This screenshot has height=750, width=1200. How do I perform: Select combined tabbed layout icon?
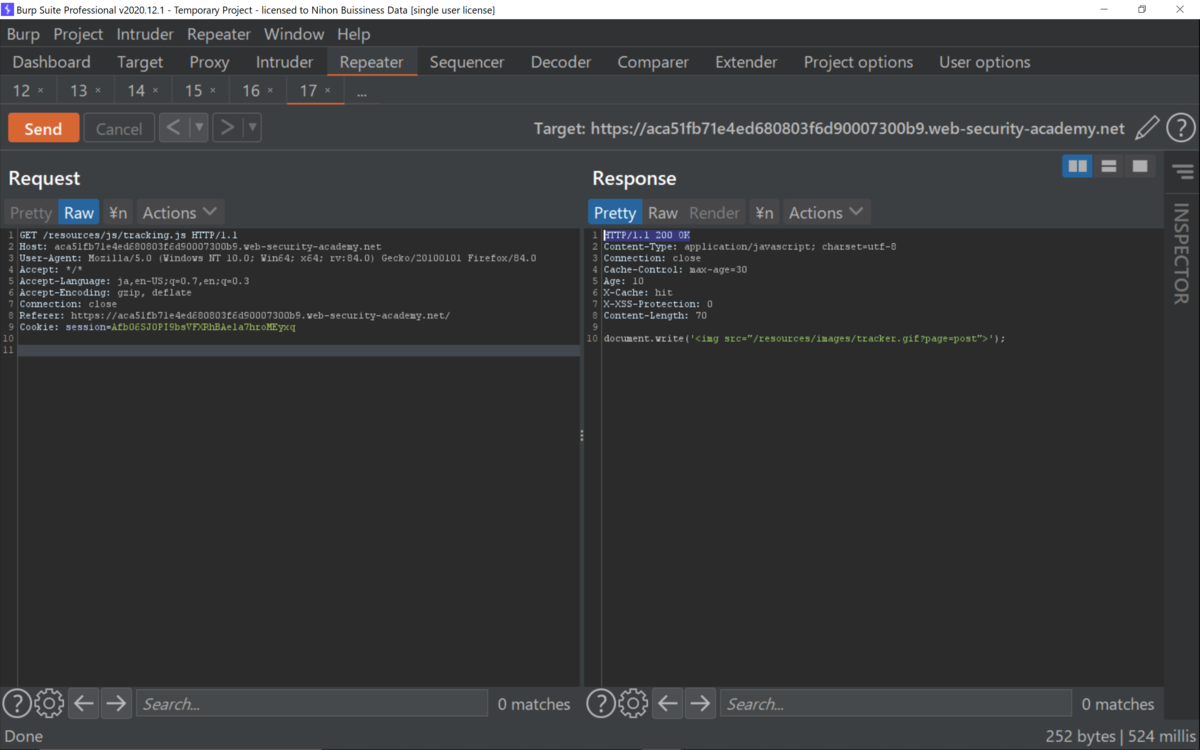[x=1140, y=166]
